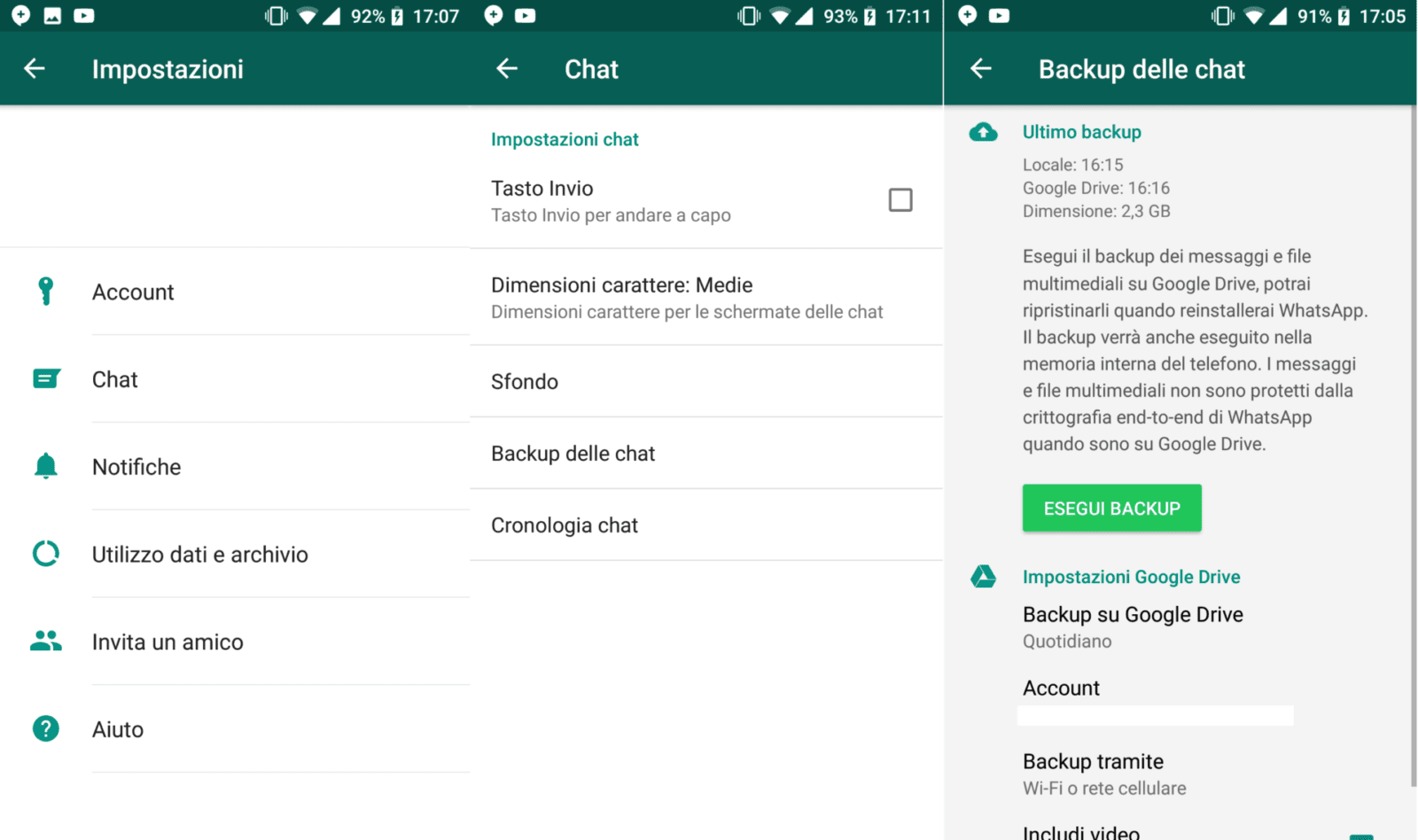This screenshot has height=840, width=1418.
Task: Click the "Quotidiano" backup frequency value
Action: (x=1067, y=642)
